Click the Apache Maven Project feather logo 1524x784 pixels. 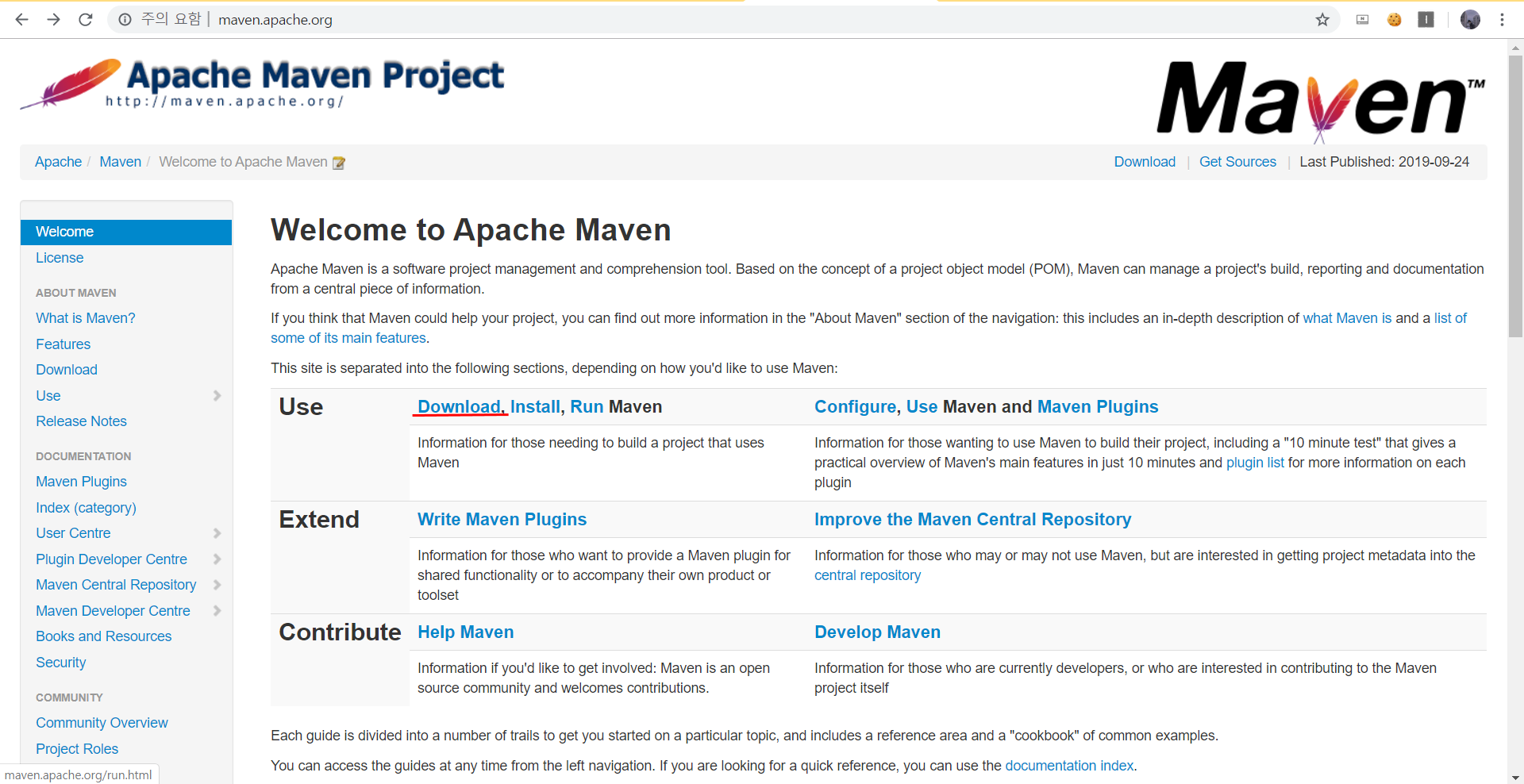click(262, 83)
